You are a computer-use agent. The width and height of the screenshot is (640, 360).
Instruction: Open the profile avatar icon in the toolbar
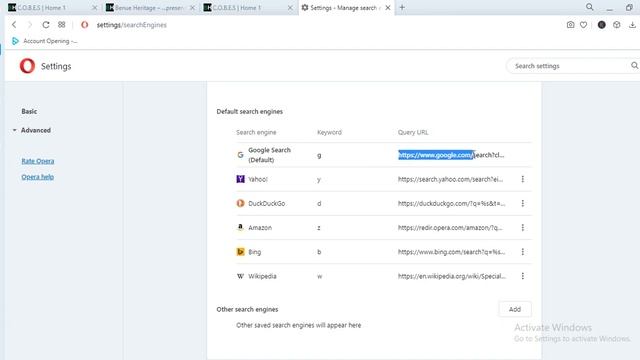coord(602,25)
